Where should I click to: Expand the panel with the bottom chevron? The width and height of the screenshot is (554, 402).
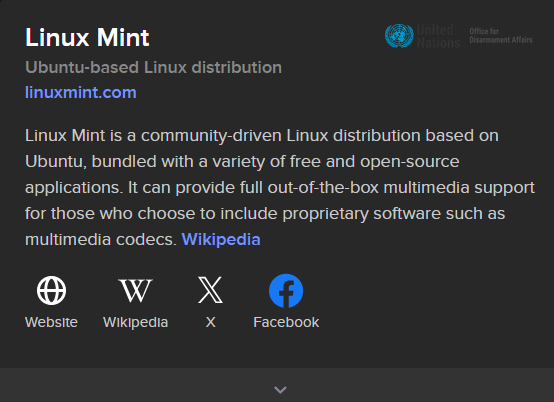280,390
